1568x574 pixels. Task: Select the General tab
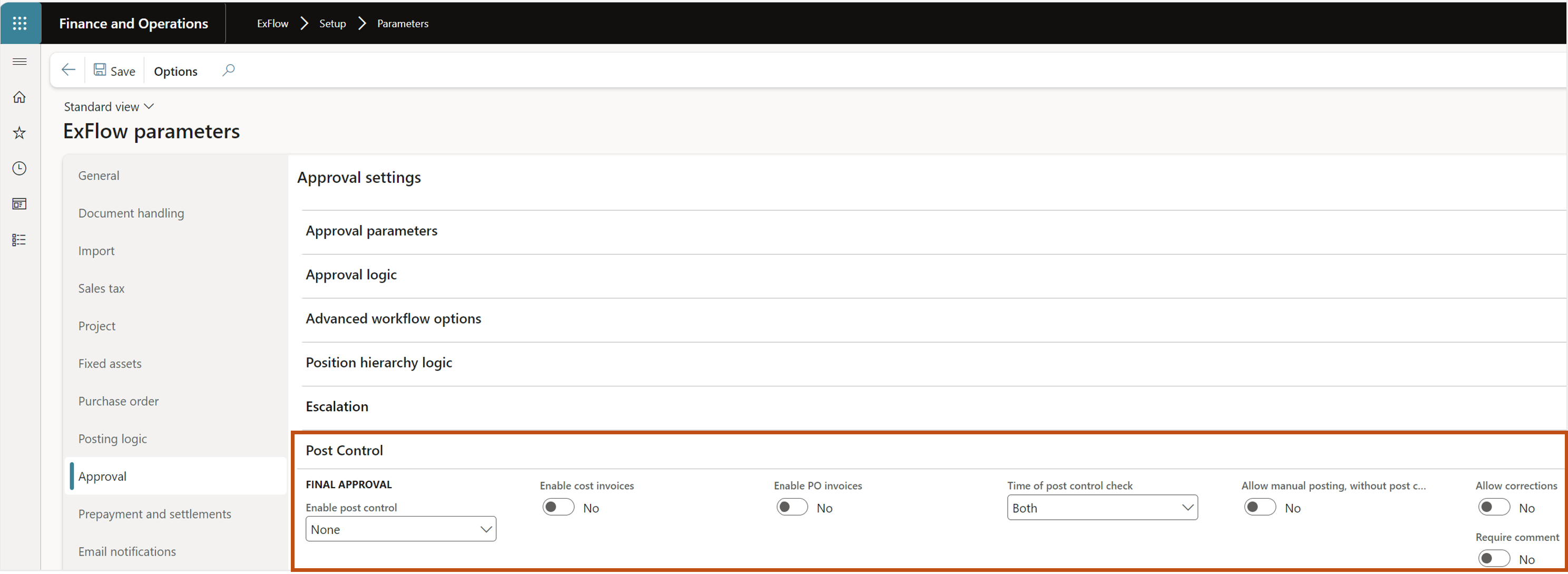[x=175, y=176]
